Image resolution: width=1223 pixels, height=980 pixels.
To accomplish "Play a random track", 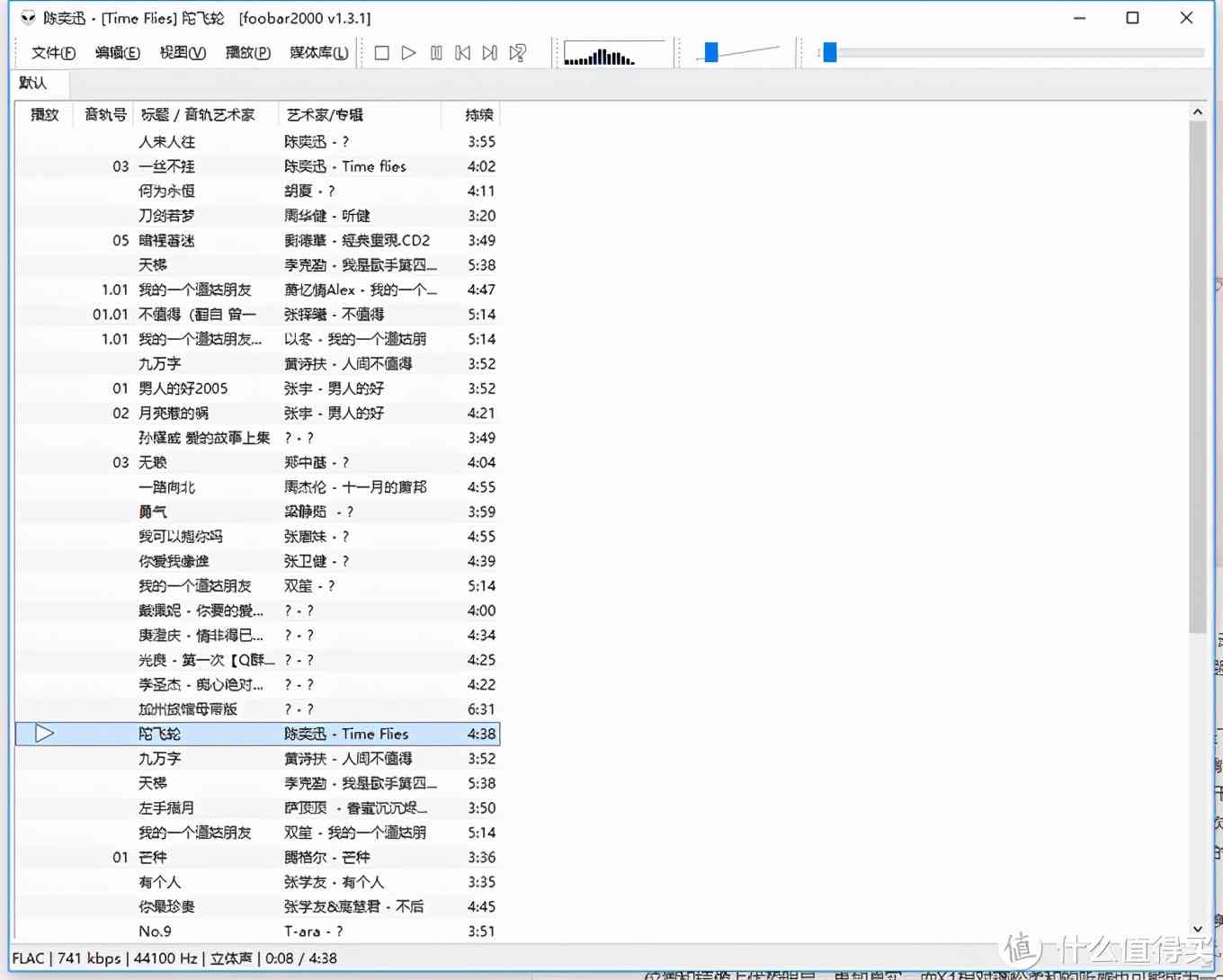I will (x=517, y=53).
